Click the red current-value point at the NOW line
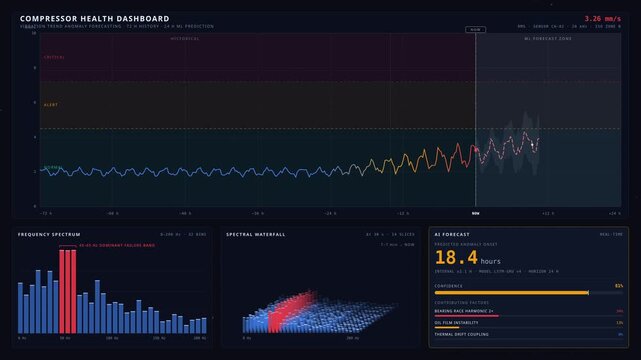Screen dimensions: 641x360 (x=476, y=150)
